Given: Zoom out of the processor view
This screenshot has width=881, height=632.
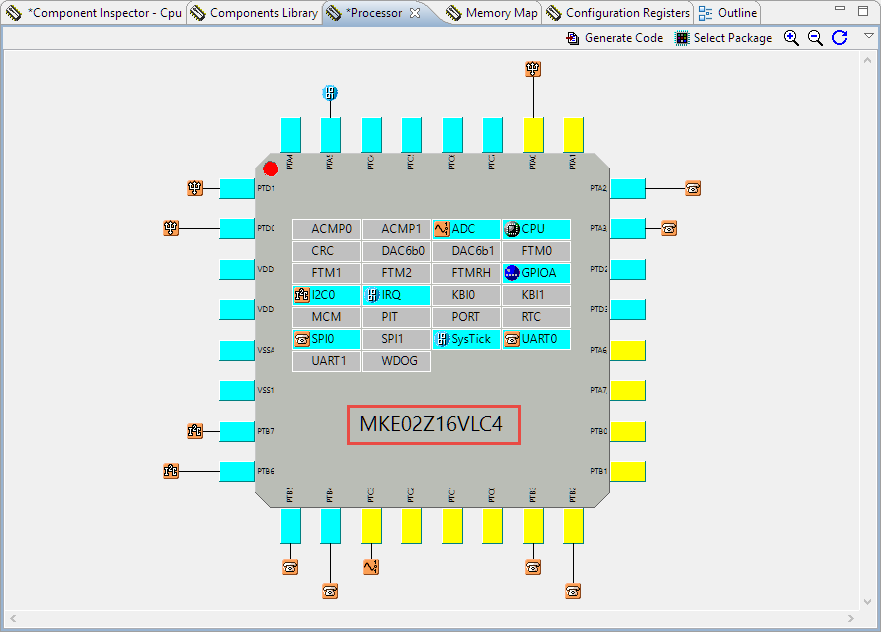Looking at the screenshot, I should [815, 38].
